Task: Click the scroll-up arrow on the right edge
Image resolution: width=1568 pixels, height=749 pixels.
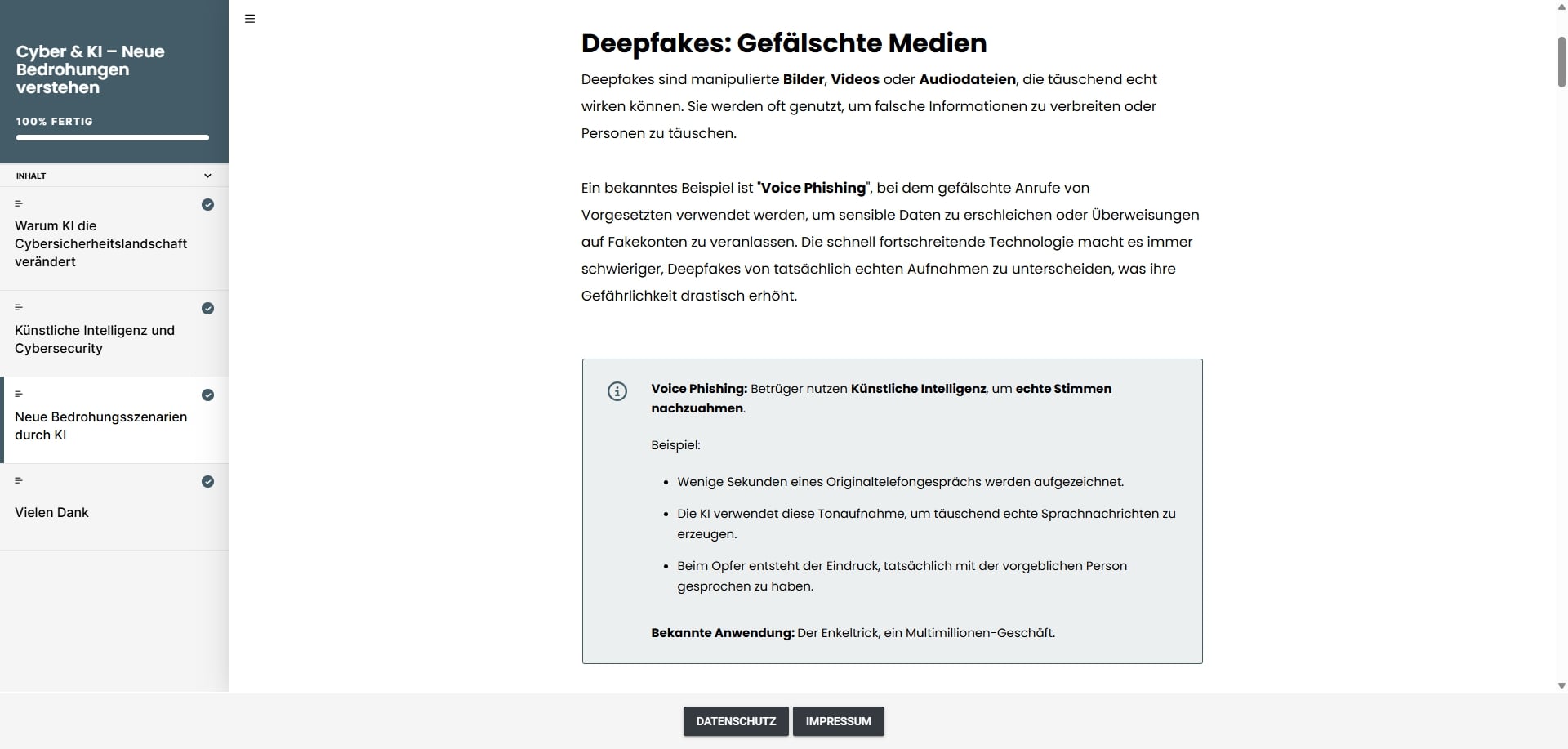Action: click(x=1559, y=7)
